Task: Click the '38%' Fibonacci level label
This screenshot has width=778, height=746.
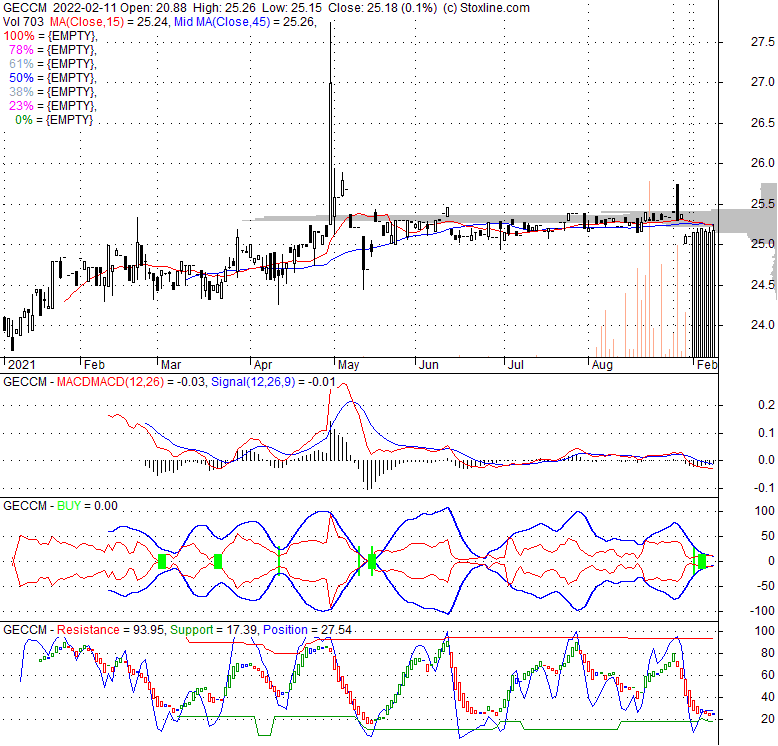Action: (x=21, y=92)
